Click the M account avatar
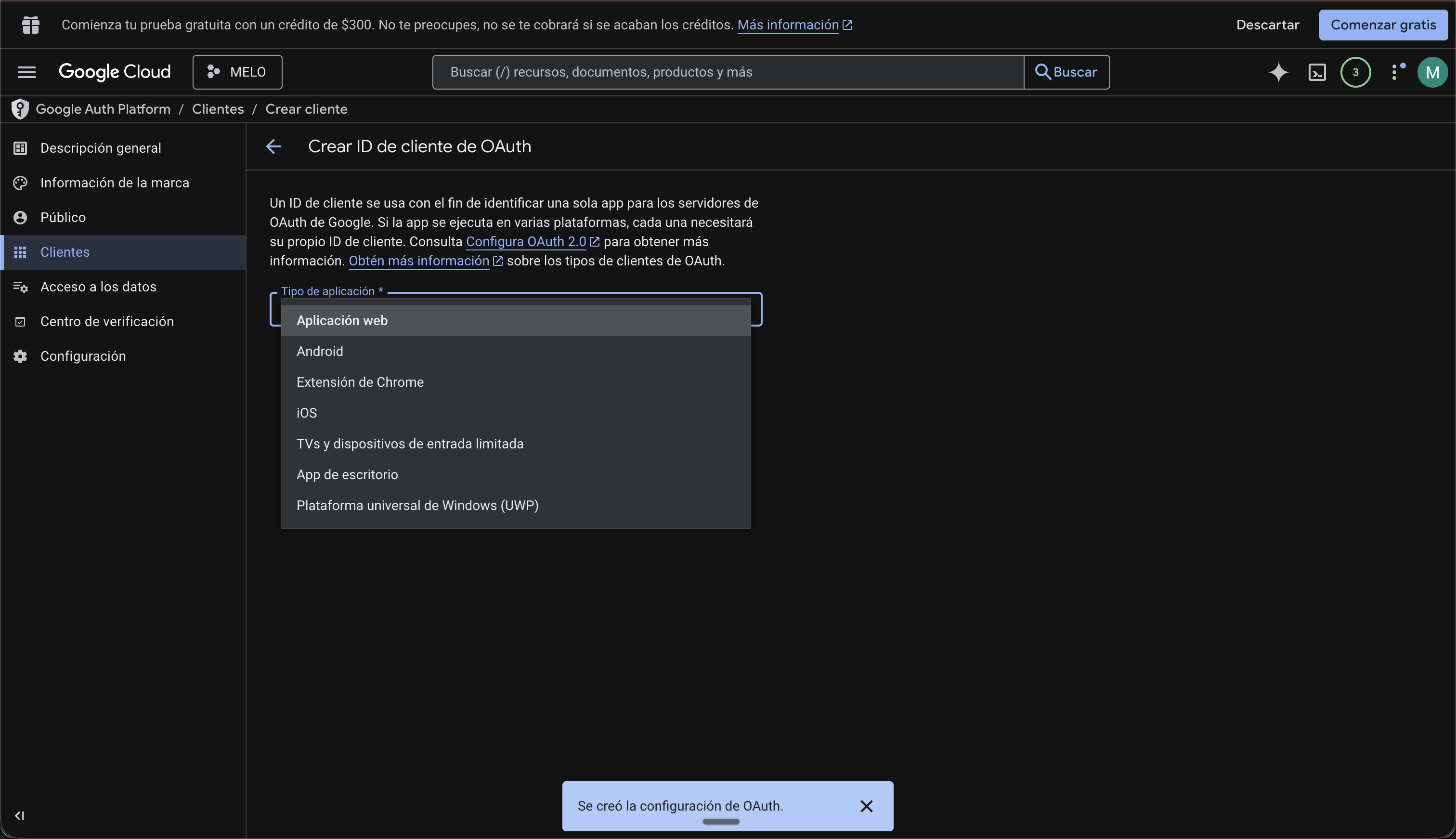Screen dimensions: 1456x839 [x=1432, y=72]
